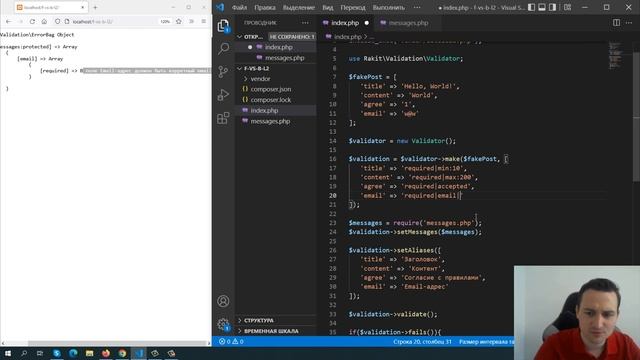Image resolution: width=640 pixels, height=360 pixels.
Task: Open the overflow menu ellipsis in menu bar
Action: (417, 7)
